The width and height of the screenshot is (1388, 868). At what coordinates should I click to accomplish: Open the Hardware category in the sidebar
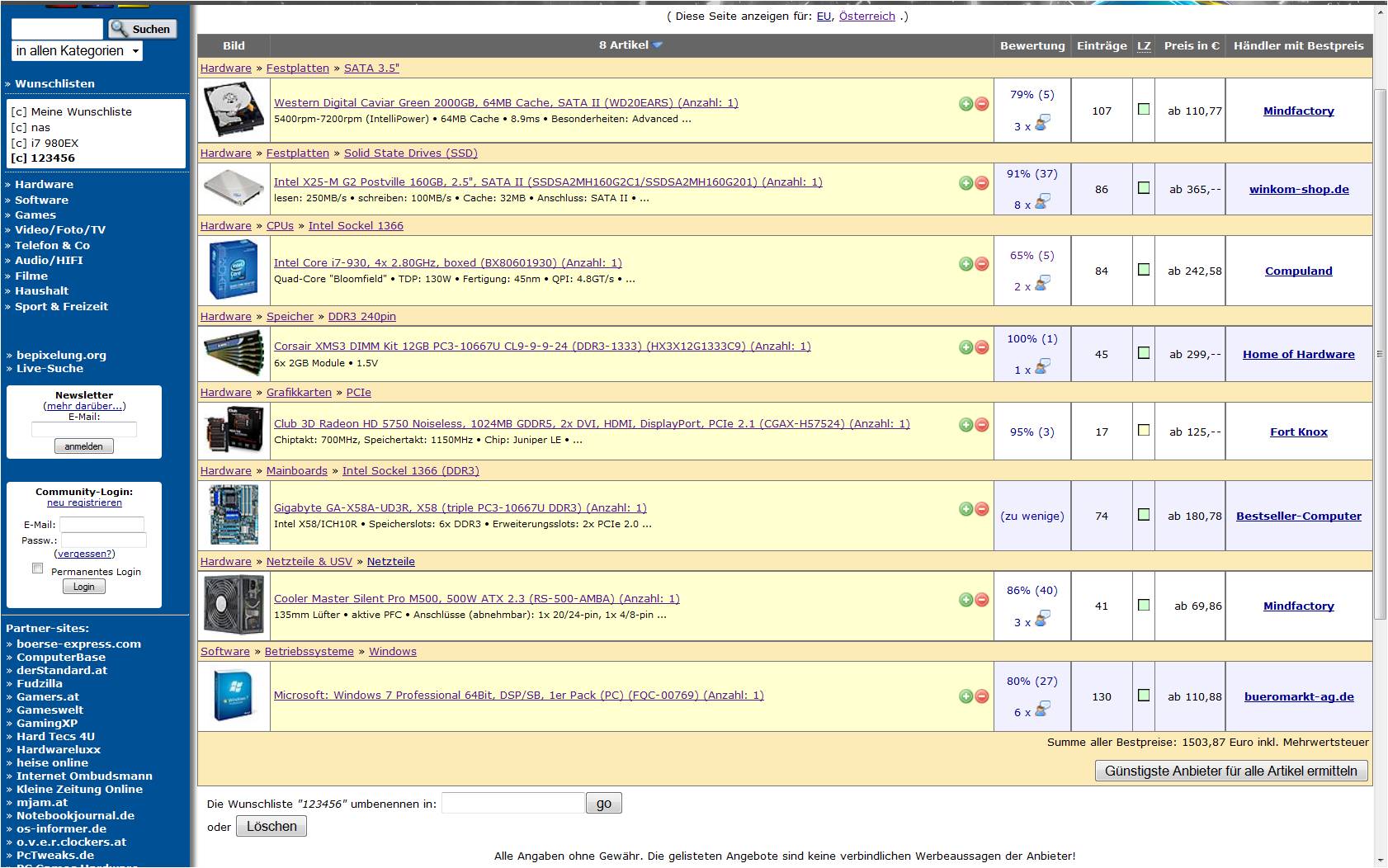pyautogui.click(x=44, y=185)
